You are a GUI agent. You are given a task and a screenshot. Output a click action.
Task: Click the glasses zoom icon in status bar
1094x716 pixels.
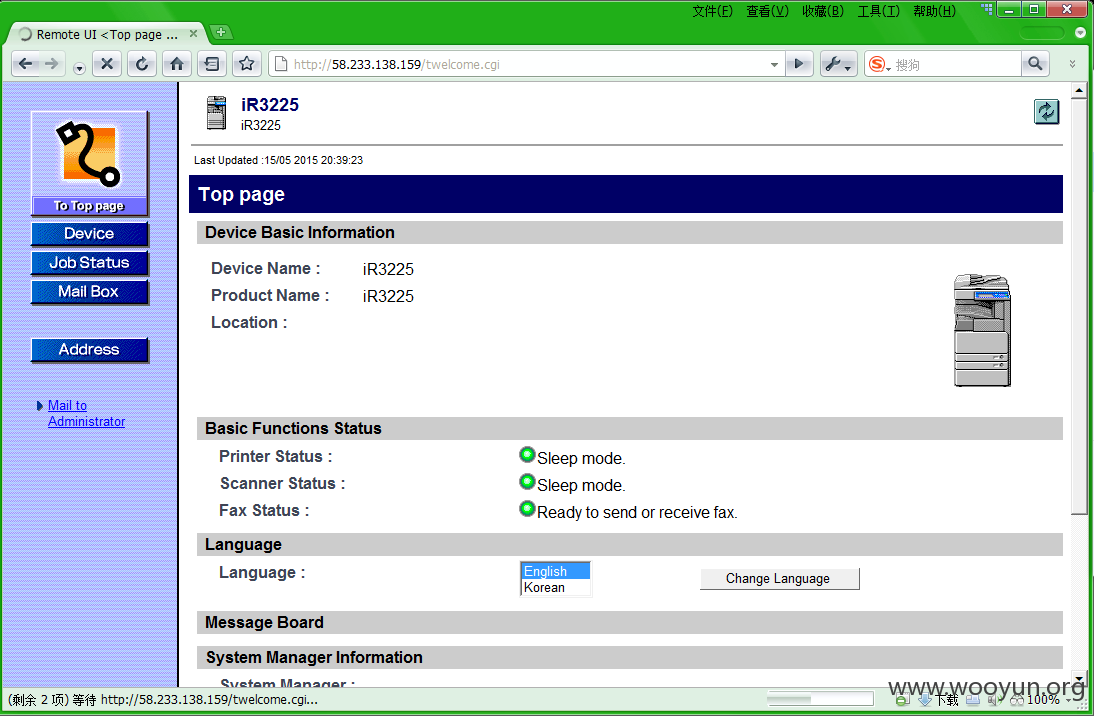[x=1017, y=699]
